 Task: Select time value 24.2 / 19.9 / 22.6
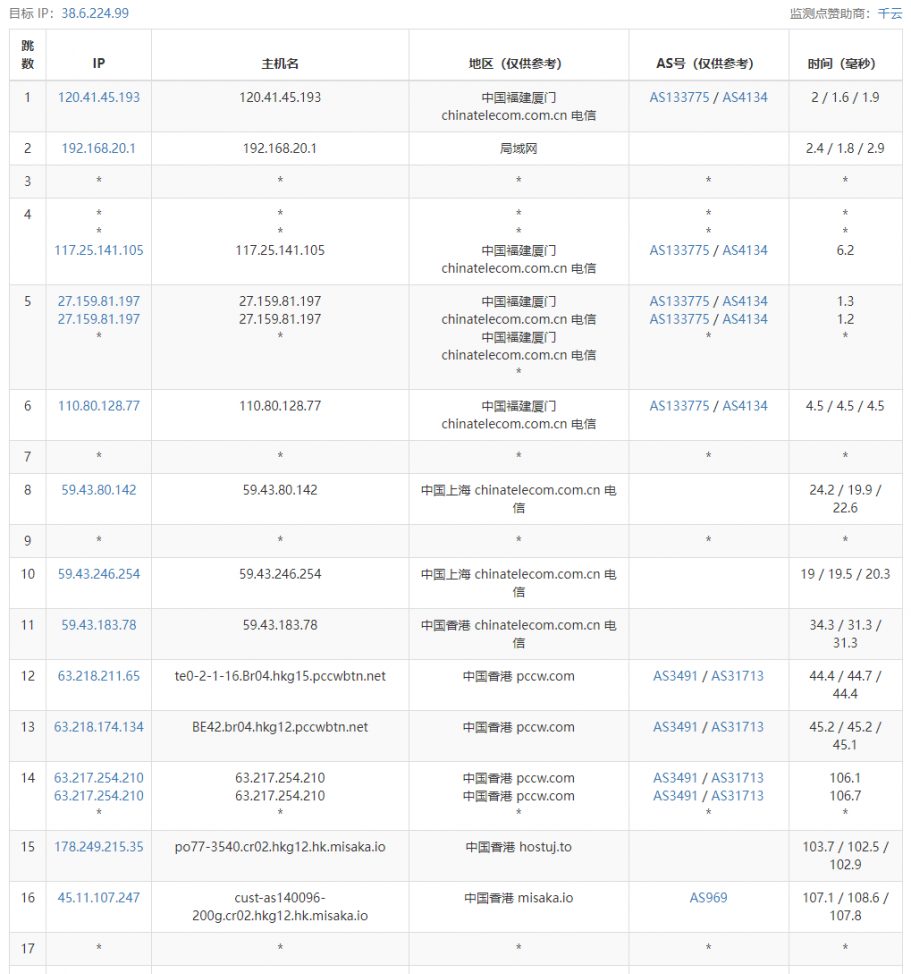(845, 499)
